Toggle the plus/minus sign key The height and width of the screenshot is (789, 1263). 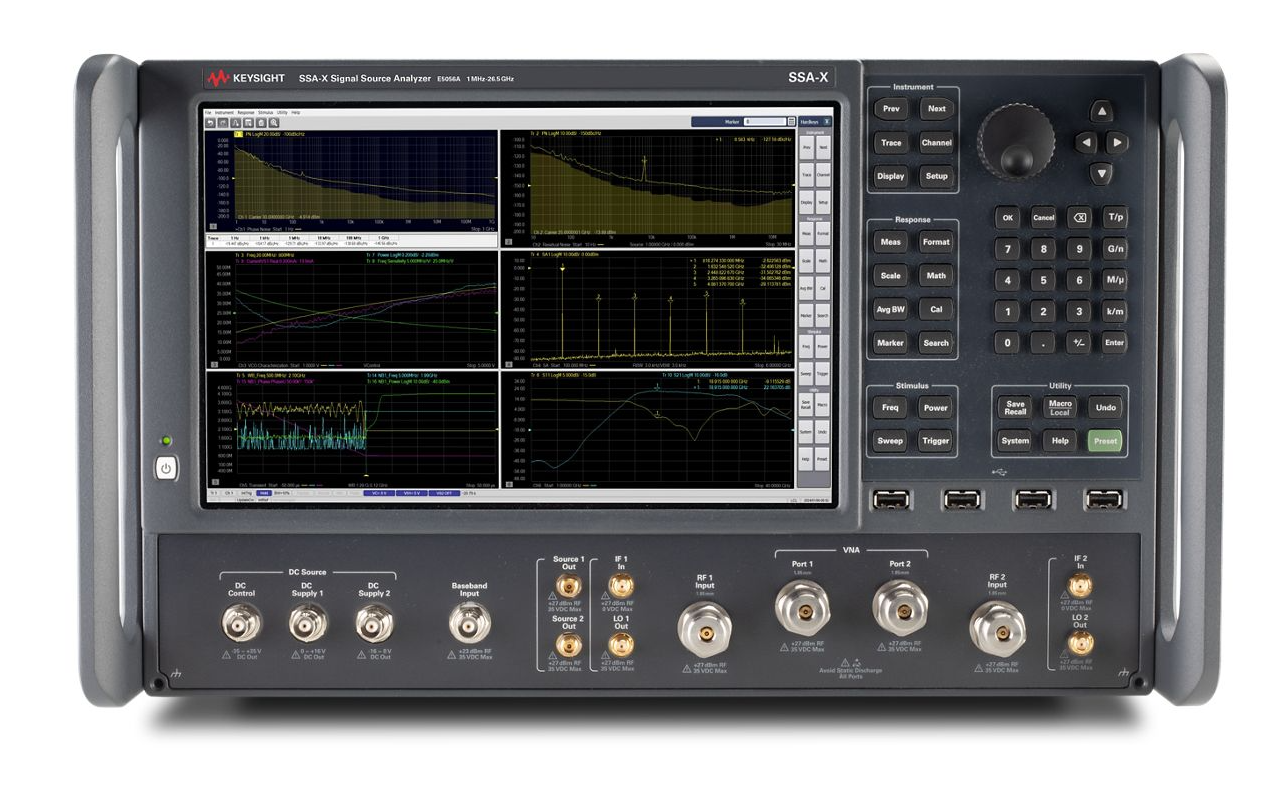[x=1078, y=343]
